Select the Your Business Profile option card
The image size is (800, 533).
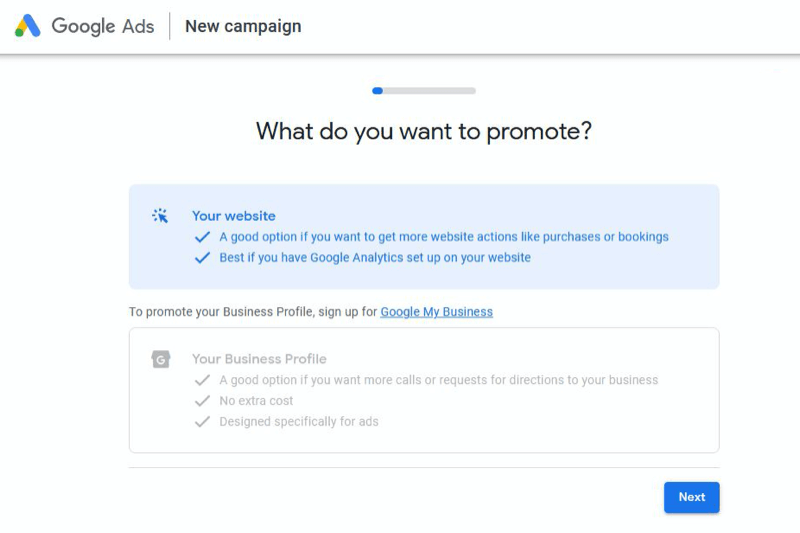(x=424, y=390)
